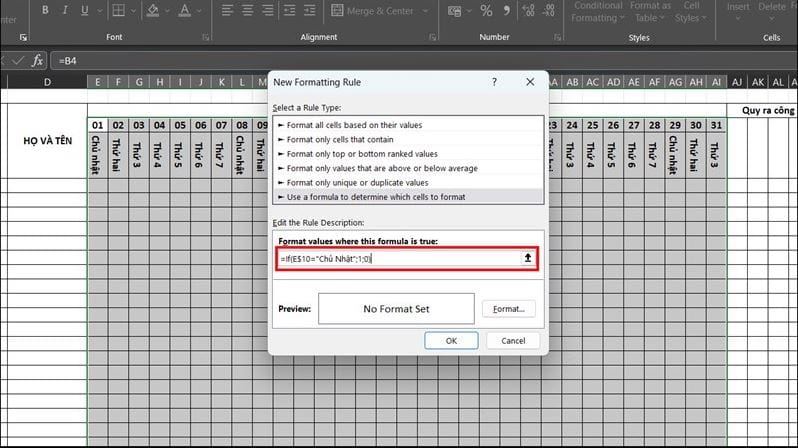The width and height of the screenshot is (798, 448).
Task: Apply Fill Color bucket icon
Action: tap(153, 10)
